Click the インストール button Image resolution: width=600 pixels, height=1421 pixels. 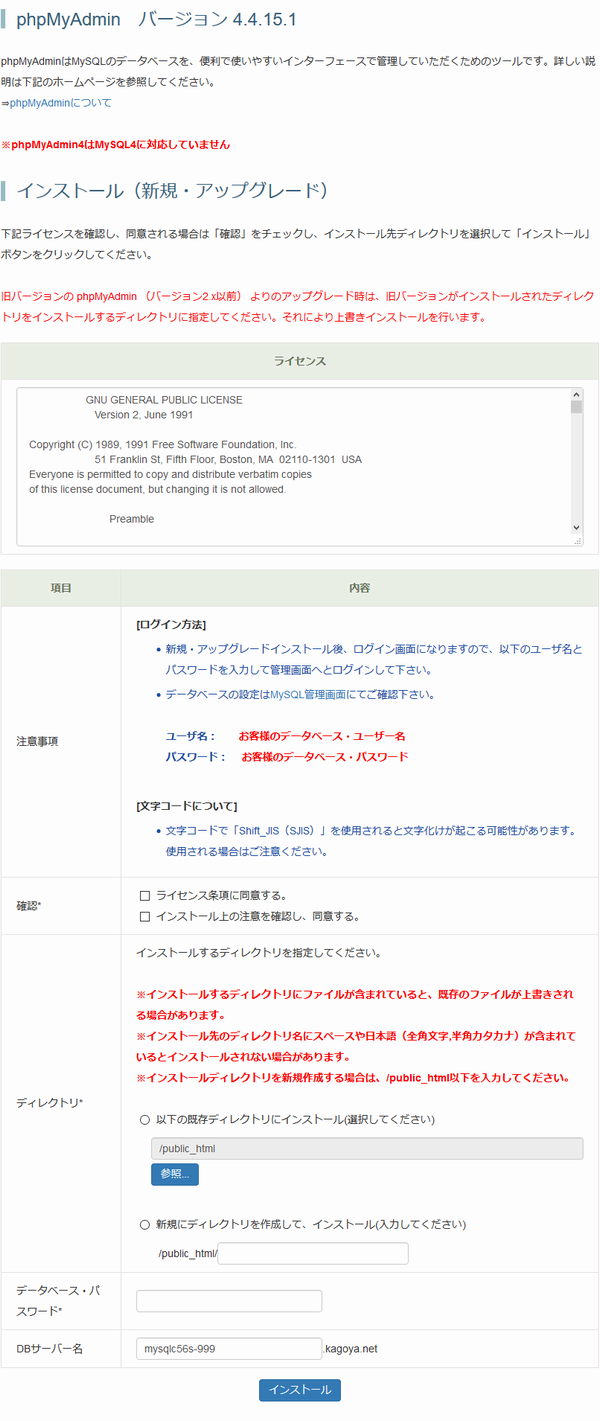pos(300,1390)
